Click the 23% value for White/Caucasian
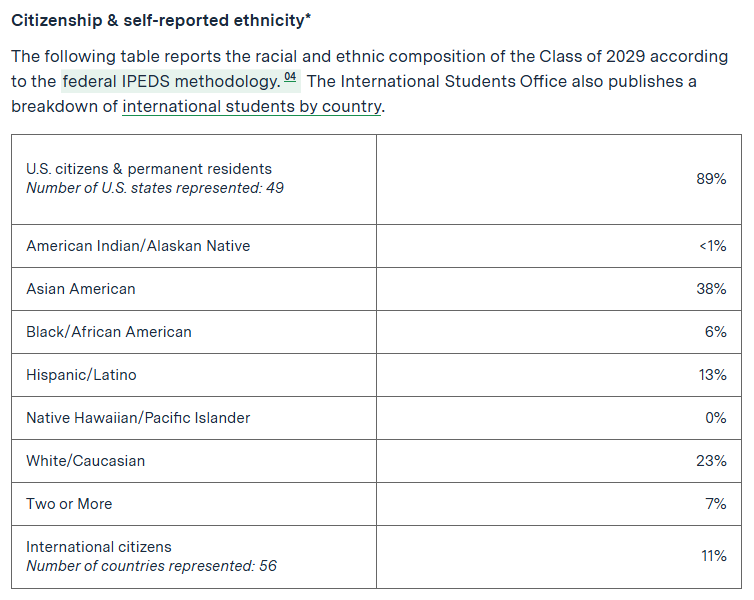Viewport: 754px width, 600px height. [711, 461]
